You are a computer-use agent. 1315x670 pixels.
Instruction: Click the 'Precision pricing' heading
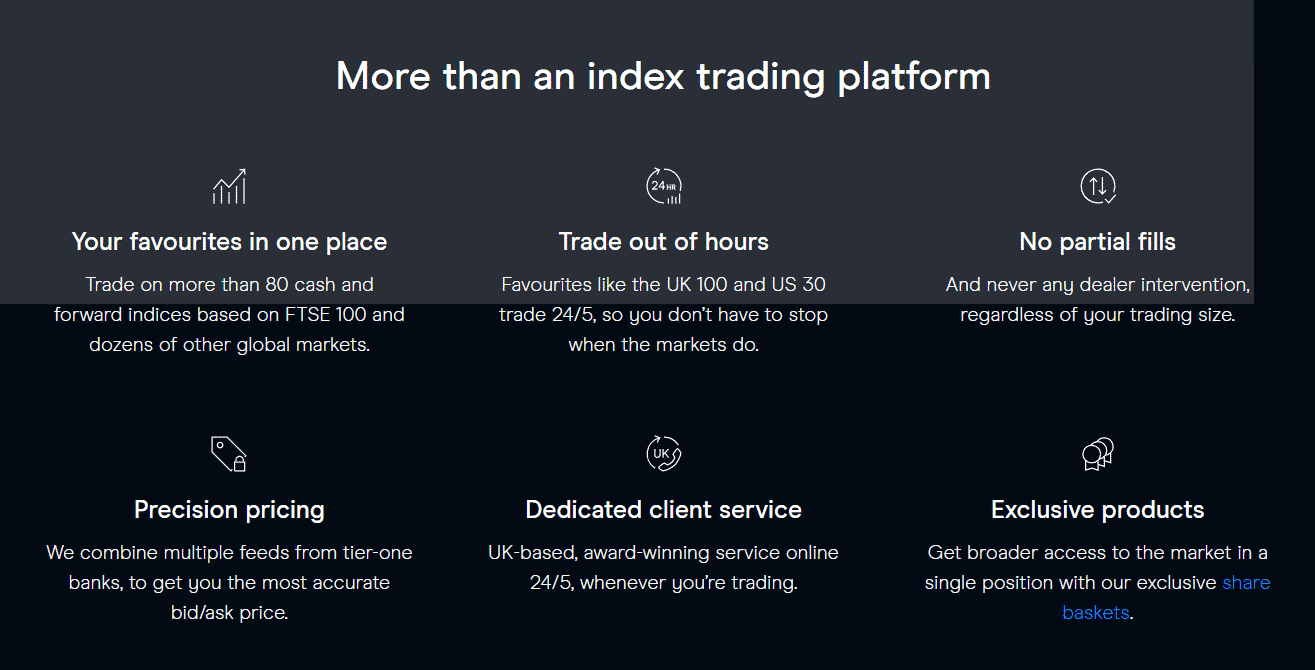229,510
